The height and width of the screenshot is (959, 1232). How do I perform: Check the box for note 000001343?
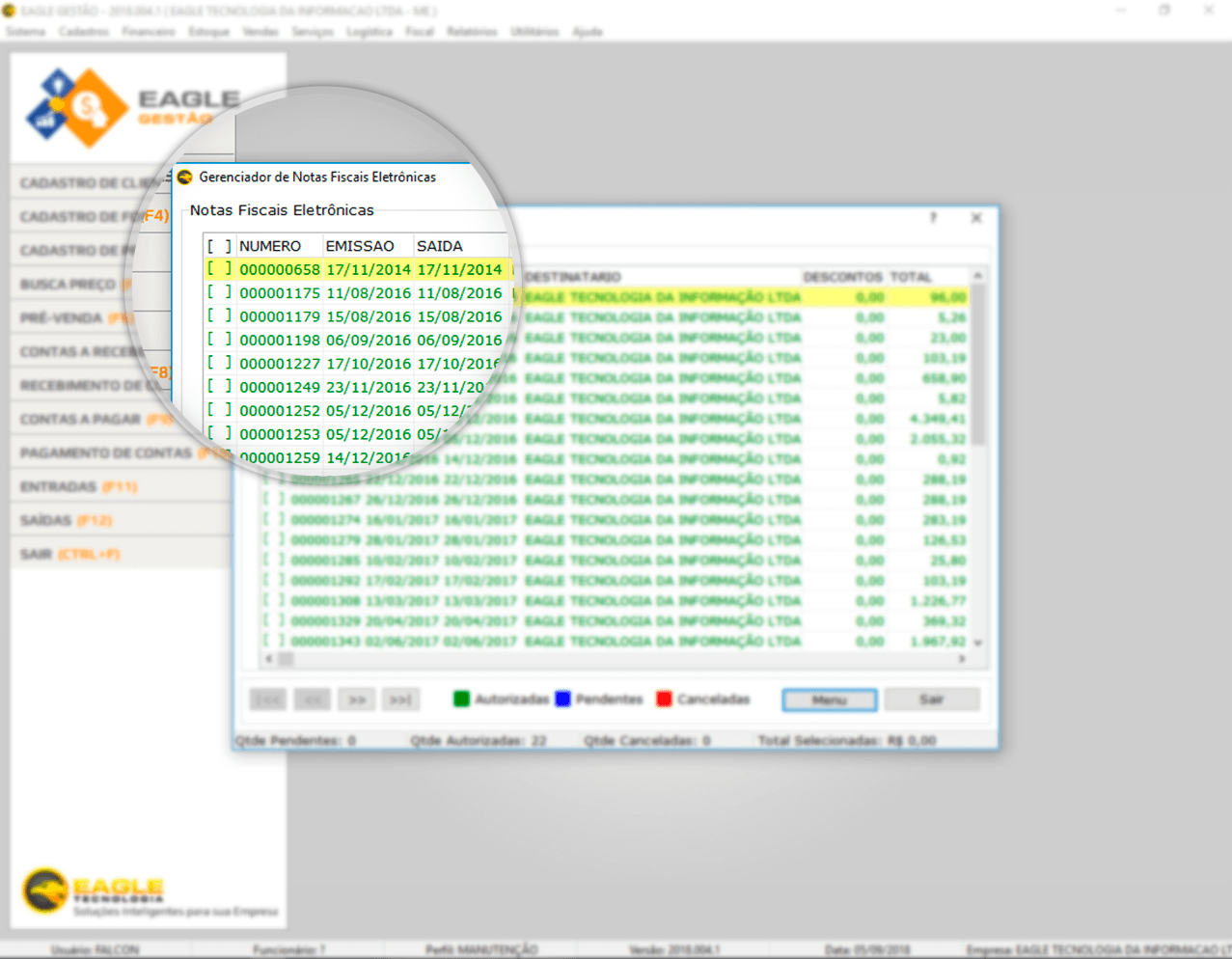(x=275, y=642)
